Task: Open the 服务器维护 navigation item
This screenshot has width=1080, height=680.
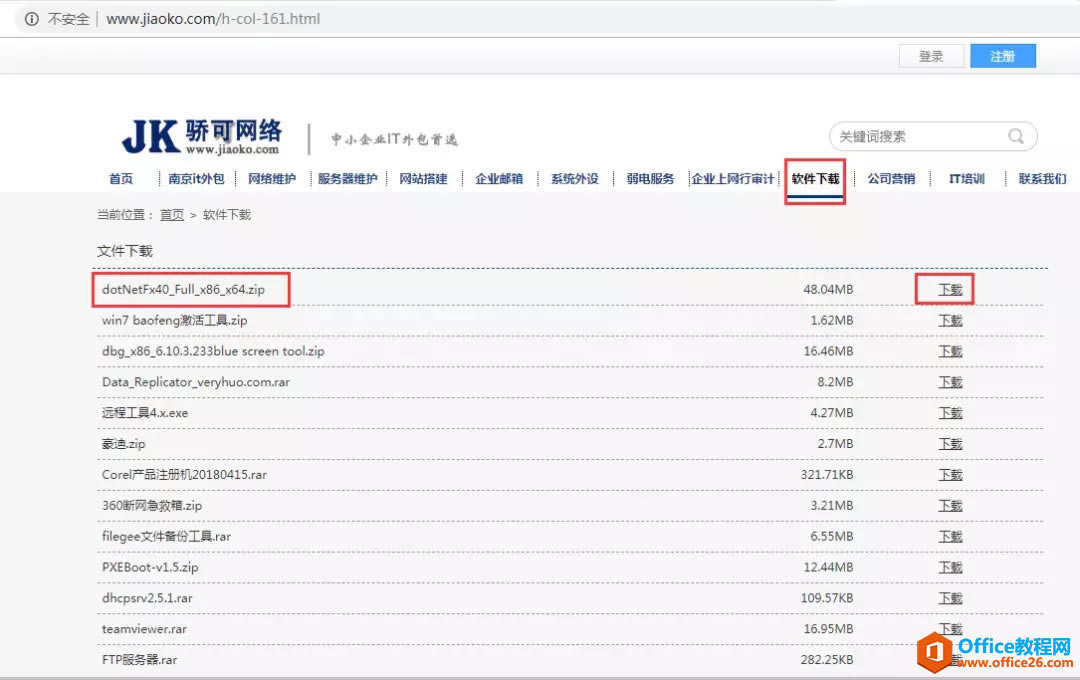Action: click(x=348, y=179)
